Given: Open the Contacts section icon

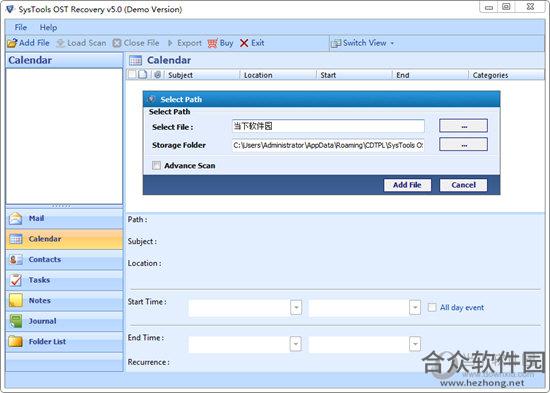Looking at the screenshot, I should click(15, 260).
